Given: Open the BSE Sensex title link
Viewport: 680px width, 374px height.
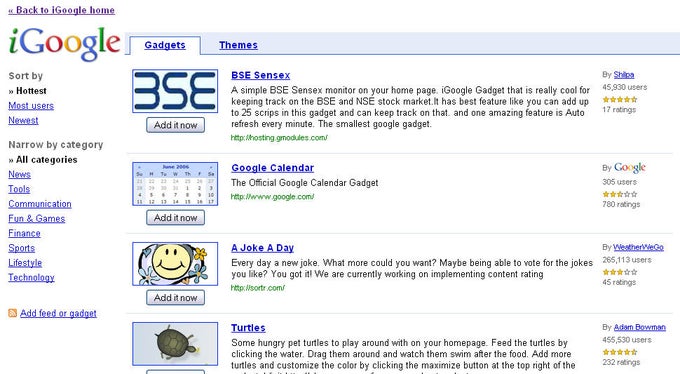Looking at the screenshot, I should point(260,75).
